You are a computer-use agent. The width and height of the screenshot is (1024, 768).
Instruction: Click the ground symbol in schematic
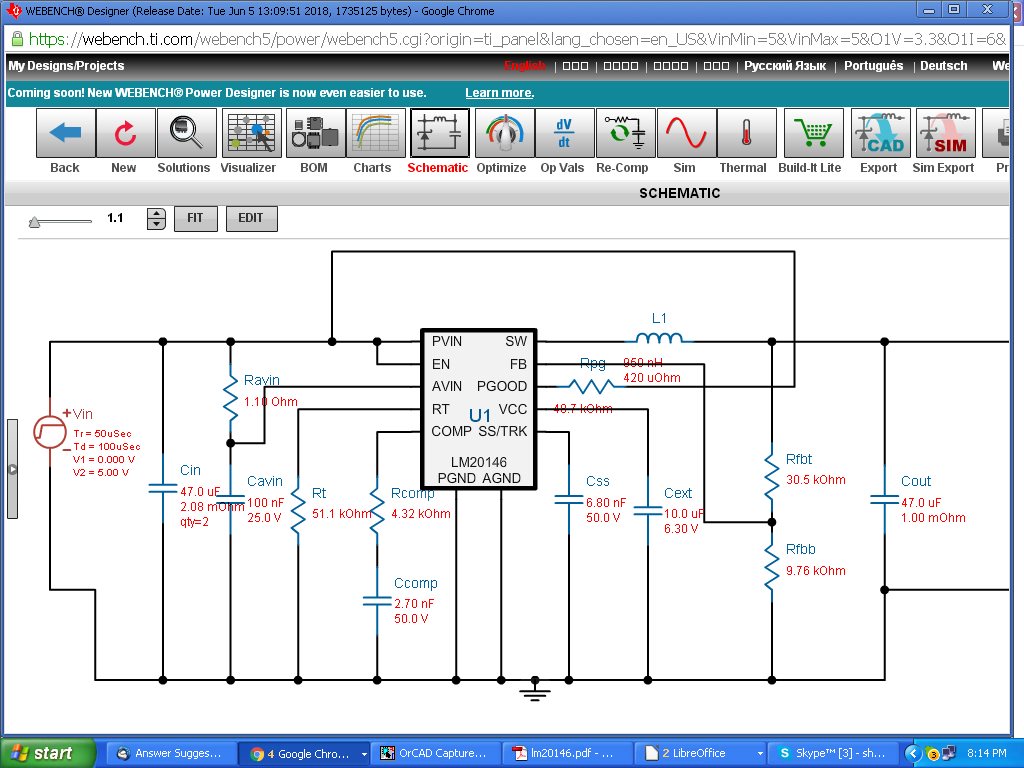[535, 690]
